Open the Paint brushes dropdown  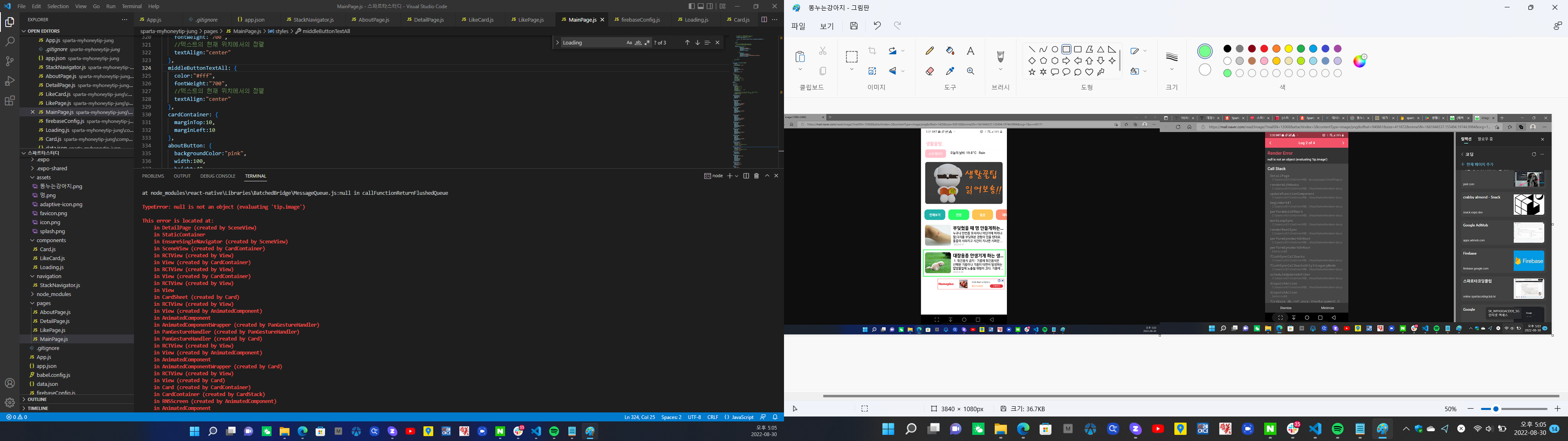pyautogui.click(x=1000, y=69)
